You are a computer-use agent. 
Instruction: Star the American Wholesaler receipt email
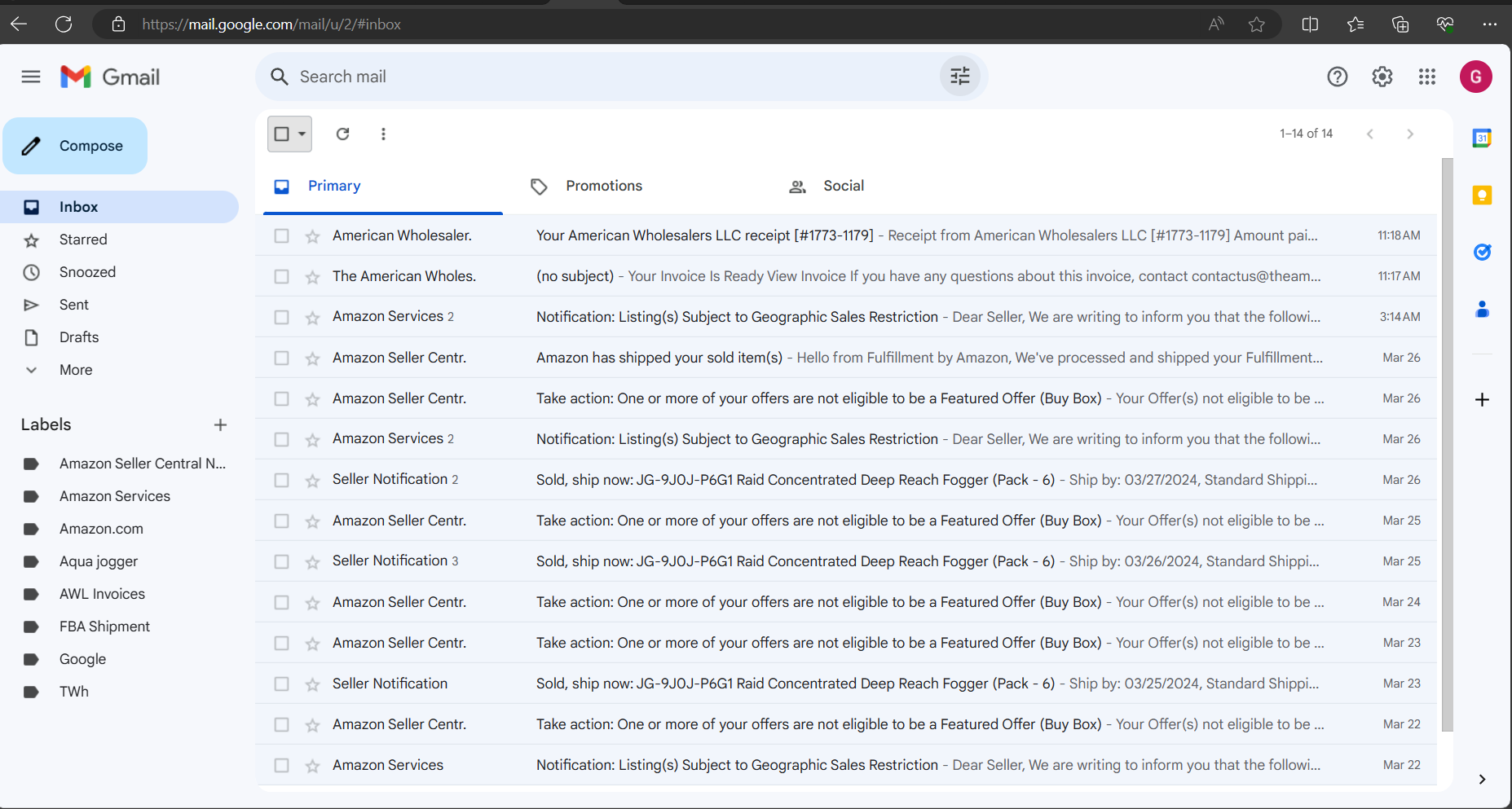point(312,236)
